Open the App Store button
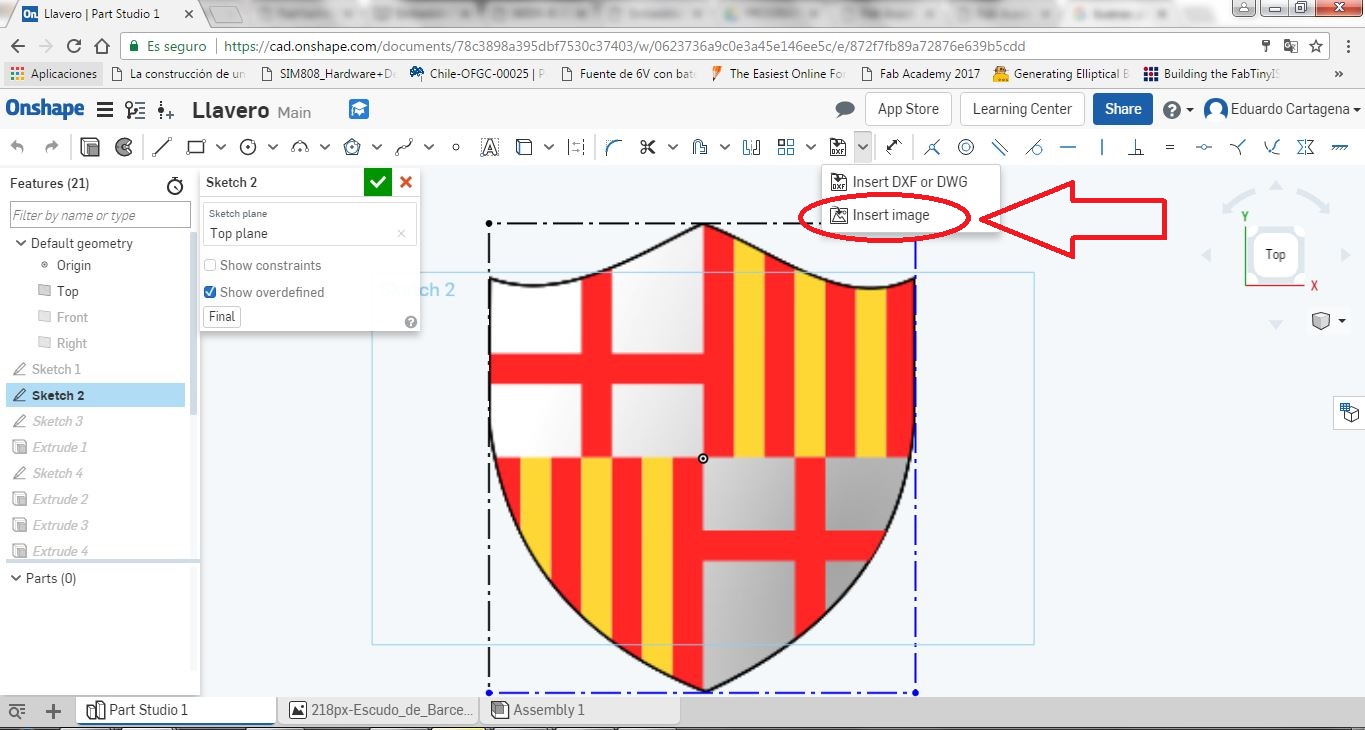1365x730 pixels. [908, 109]
